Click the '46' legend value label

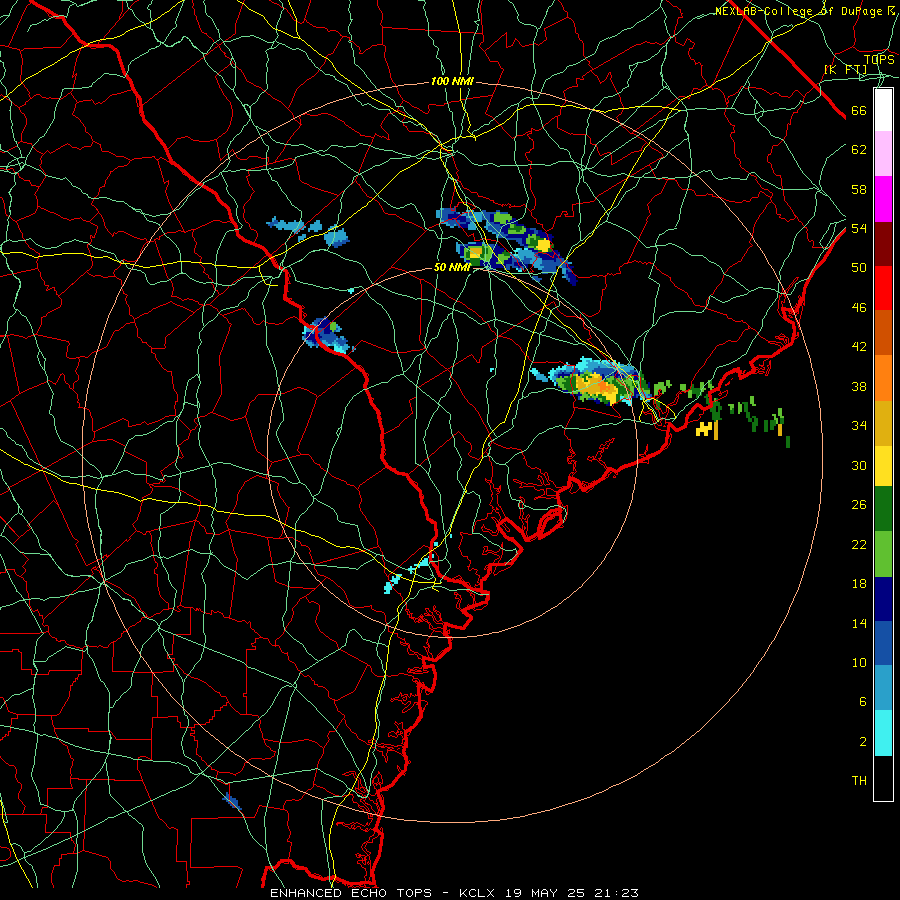[859, 308]
